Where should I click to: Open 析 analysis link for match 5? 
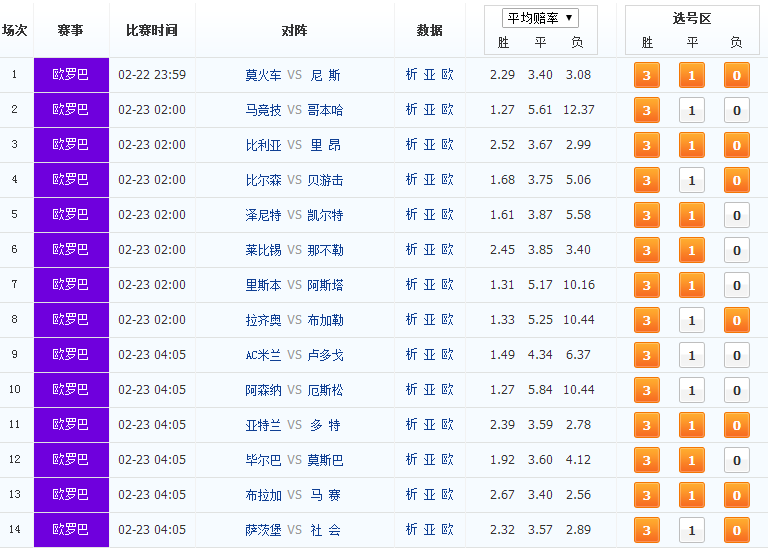pos(411,215)
